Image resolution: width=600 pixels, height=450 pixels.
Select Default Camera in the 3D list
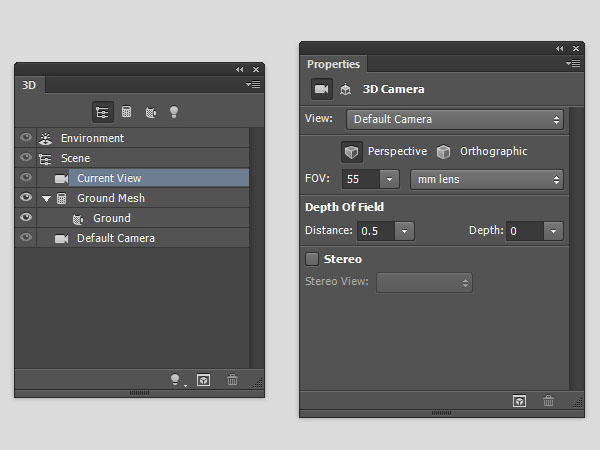pyautogui.click(x=116, y=238)
